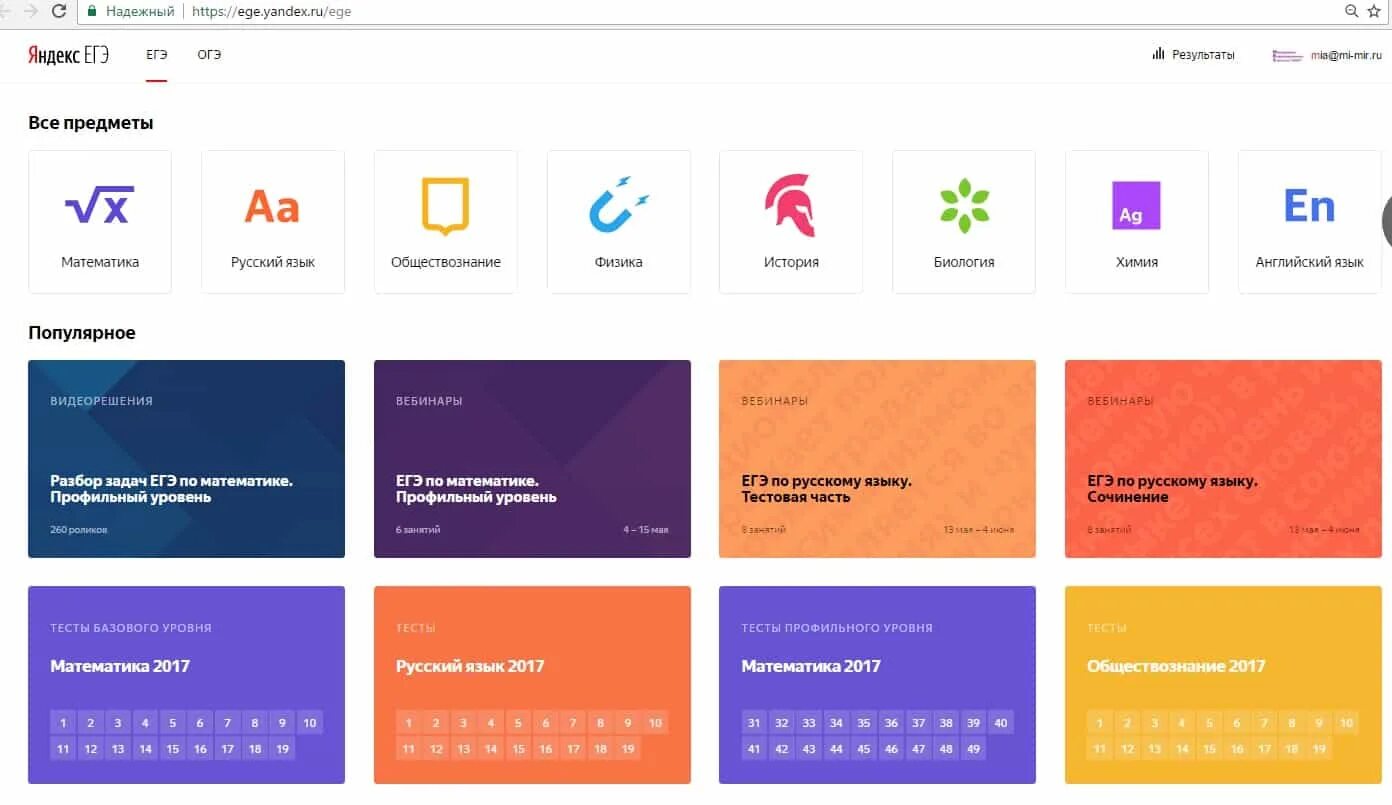Open the Биология green flower icon

pyautogui.click(x=964, y=205)
